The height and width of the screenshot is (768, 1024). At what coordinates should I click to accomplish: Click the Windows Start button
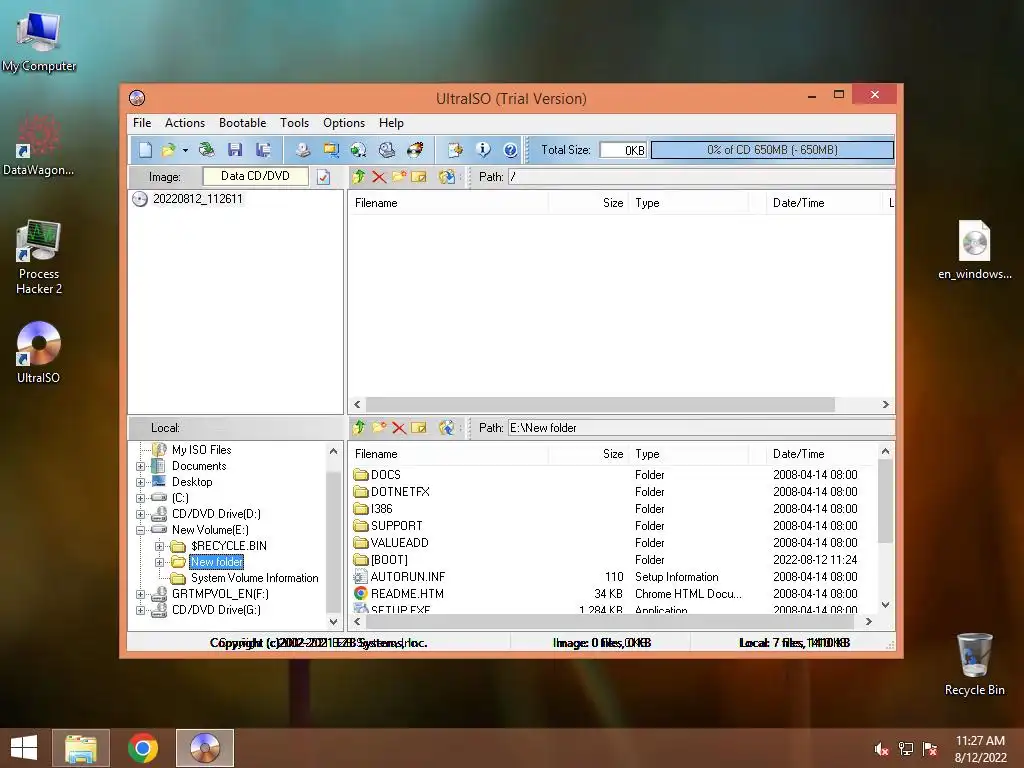pos(24,748)
